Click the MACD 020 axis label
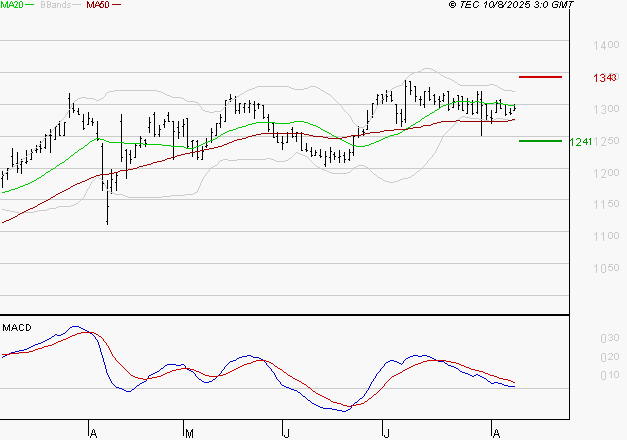627x440 pixels. tap(610, 357)
